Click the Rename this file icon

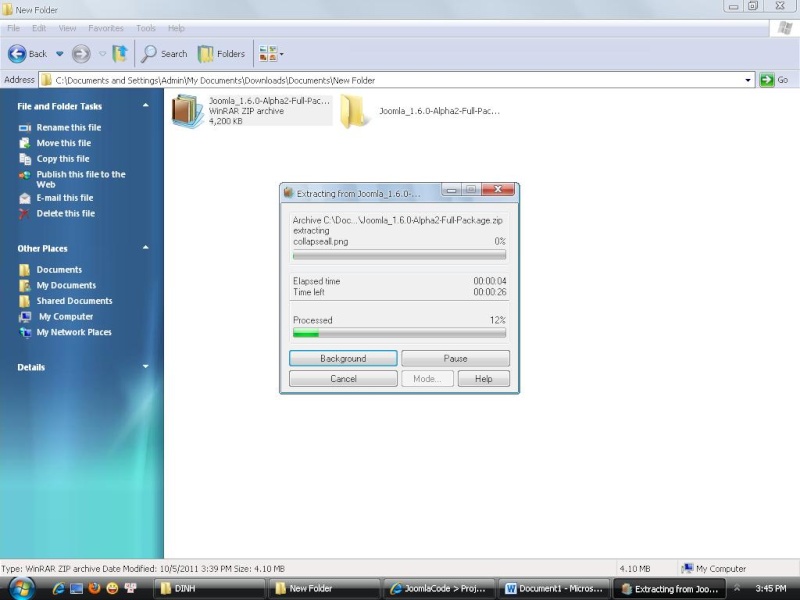point(24,128)
